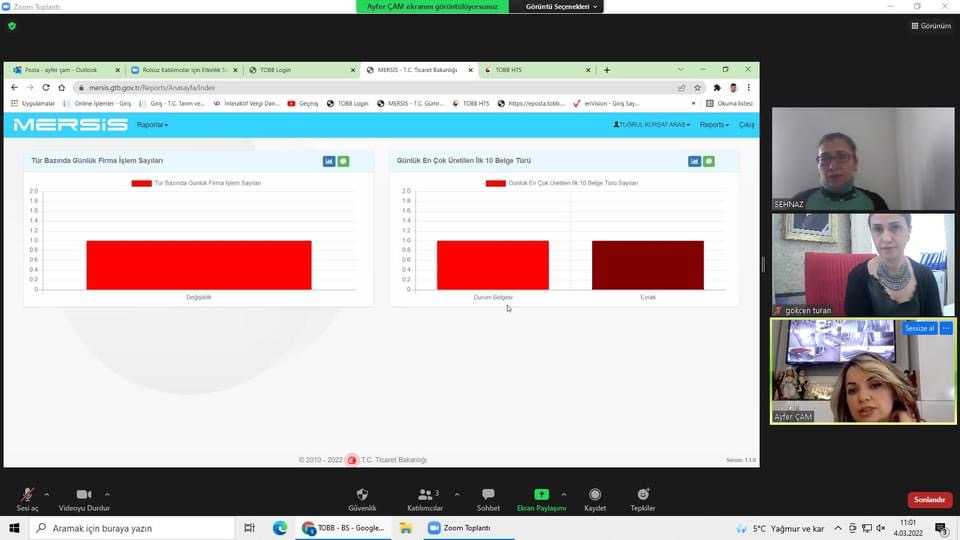Click Sessize al on Ayfer ÇAM video
960x540 pixels.
click(x=919, y=328)
